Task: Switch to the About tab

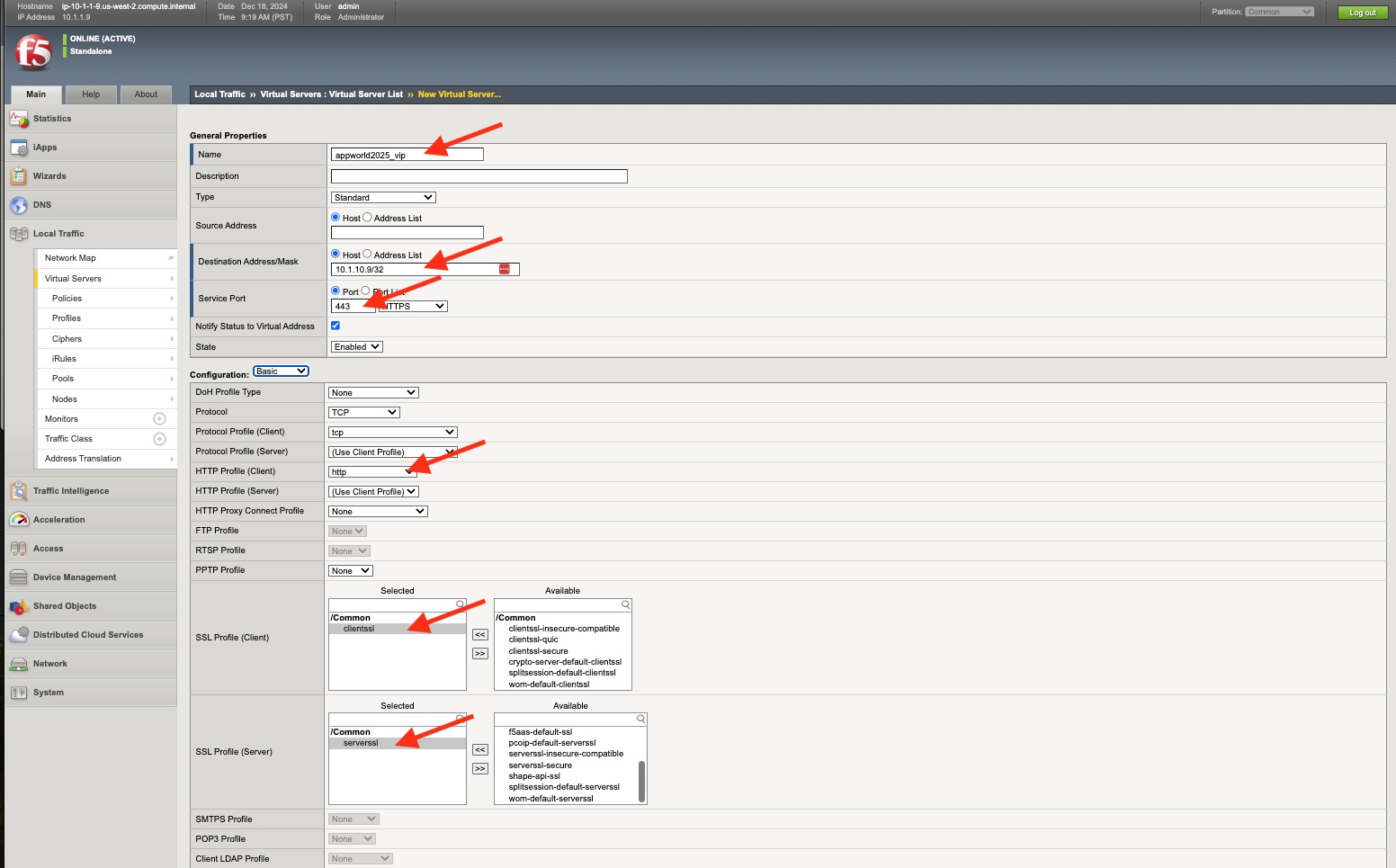Action: (x=146, y=94)
